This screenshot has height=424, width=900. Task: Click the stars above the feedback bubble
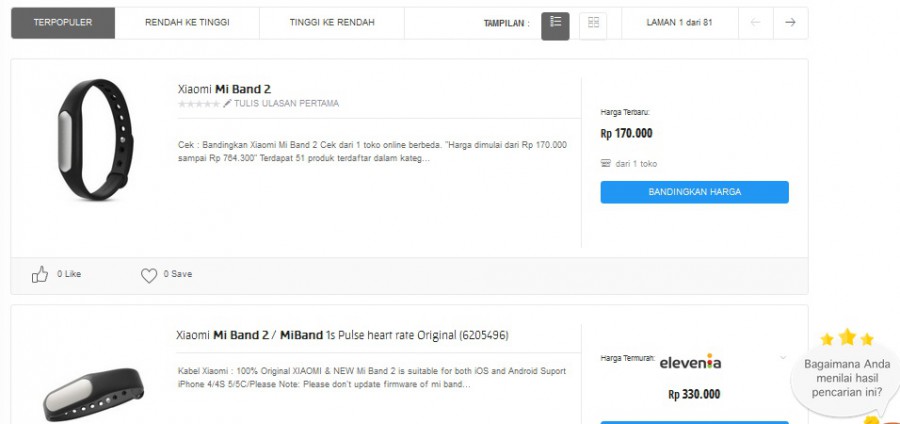pyautogui.click(x=847, y=337)
